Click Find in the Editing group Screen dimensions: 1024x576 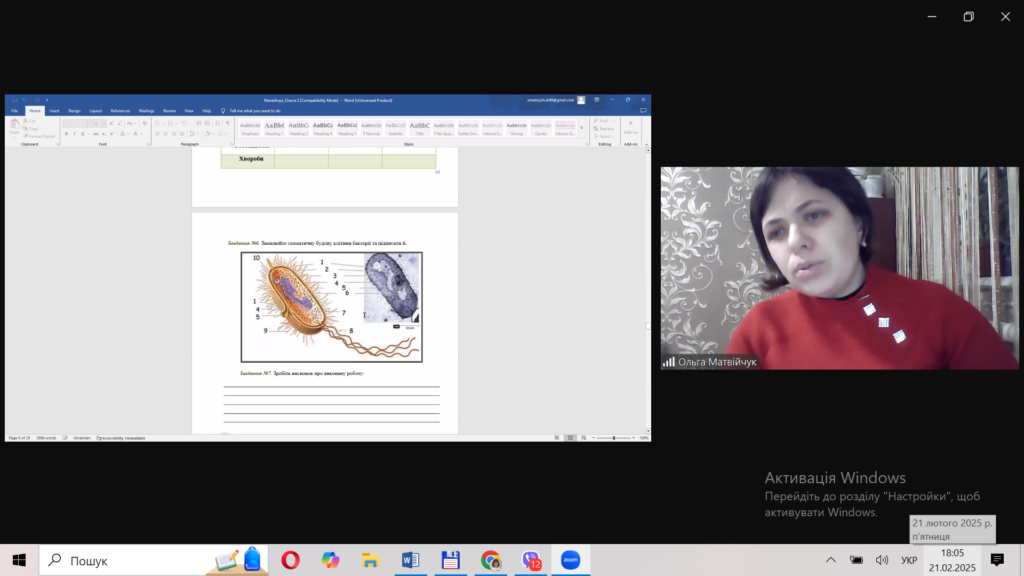[x=601, y=121]
